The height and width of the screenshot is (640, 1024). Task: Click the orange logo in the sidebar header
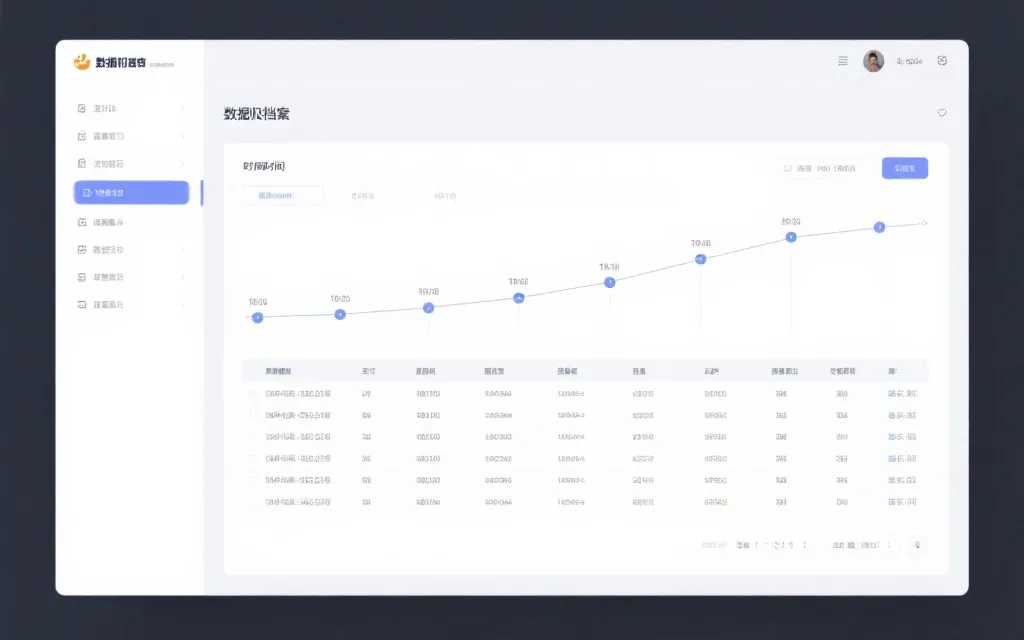click(x=82, y=63)
